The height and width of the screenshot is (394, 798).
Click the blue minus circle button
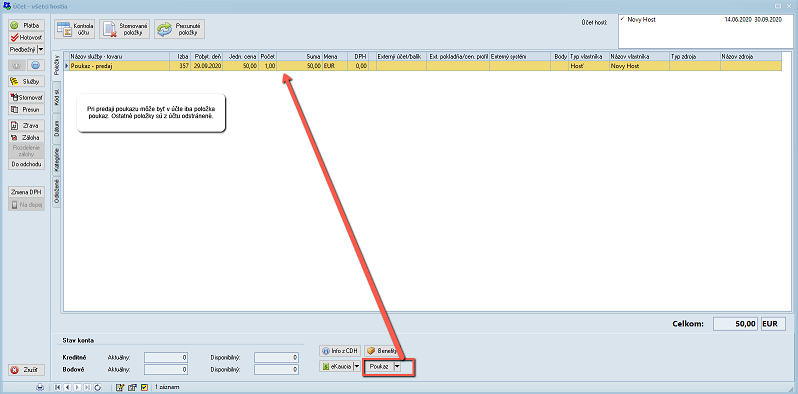coord(35,65)
